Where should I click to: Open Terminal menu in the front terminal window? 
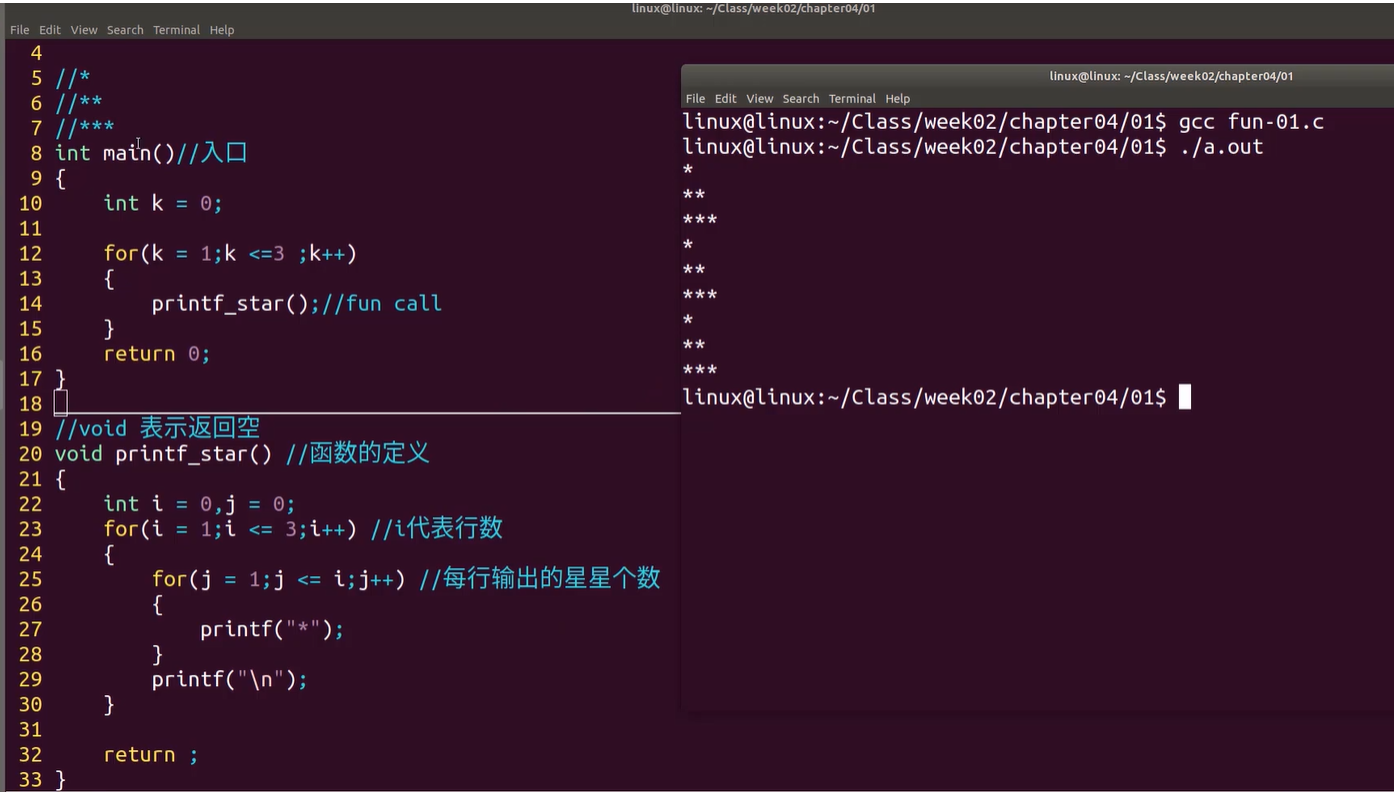(852, 99)
